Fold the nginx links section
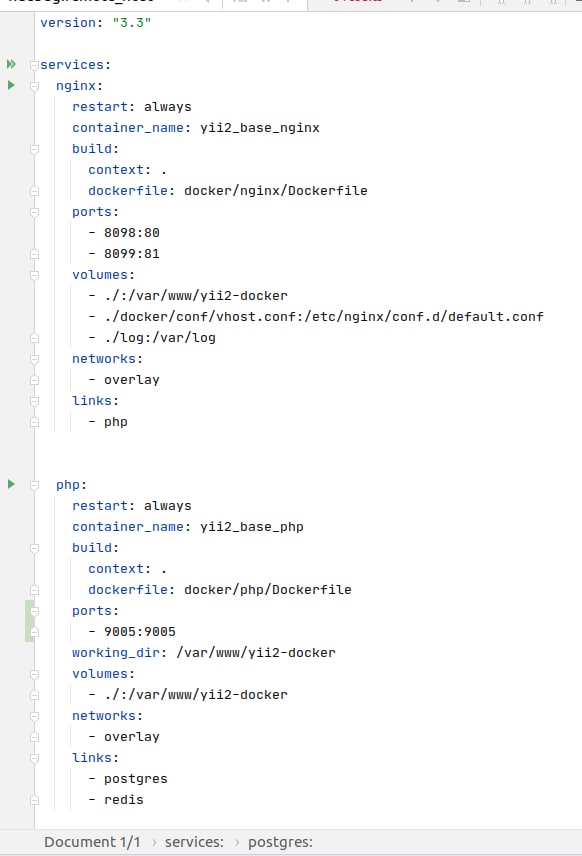Viewport: 582px width, 856px height. [34, 401]
